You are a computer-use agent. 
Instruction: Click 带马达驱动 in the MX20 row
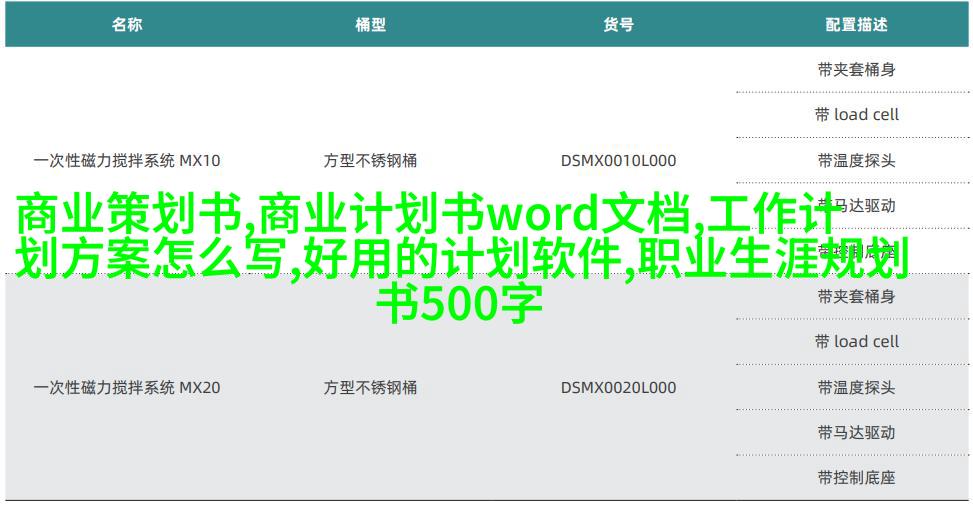(855, 432)
